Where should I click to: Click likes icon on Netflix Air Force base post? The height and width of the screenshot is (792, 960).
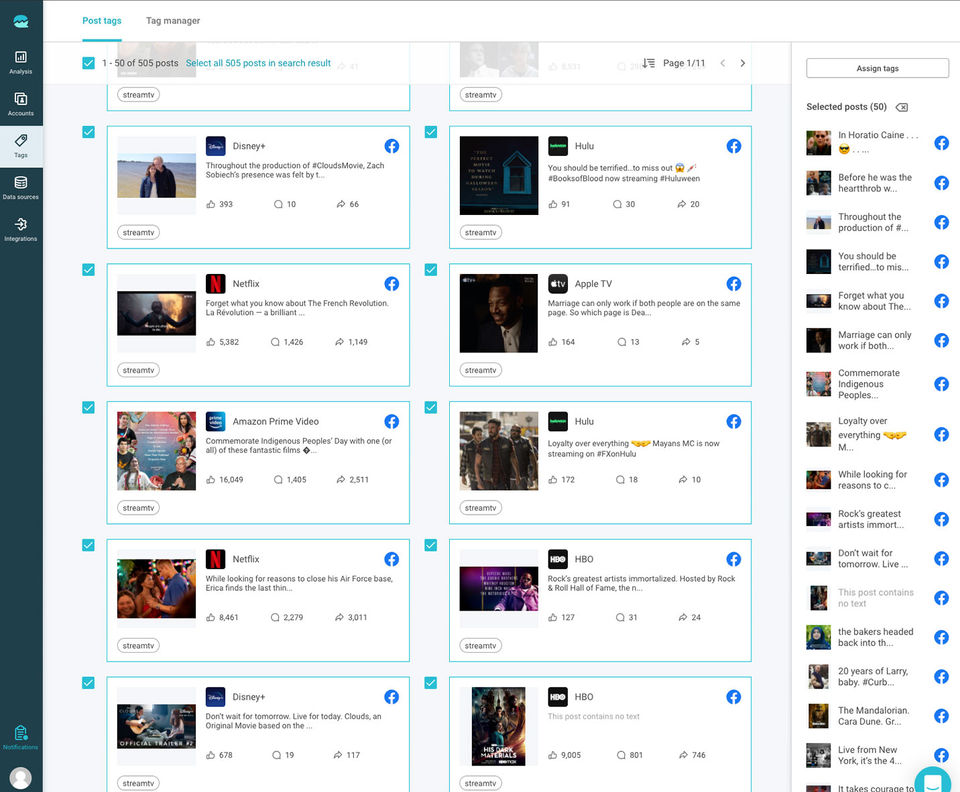point(211,617)
